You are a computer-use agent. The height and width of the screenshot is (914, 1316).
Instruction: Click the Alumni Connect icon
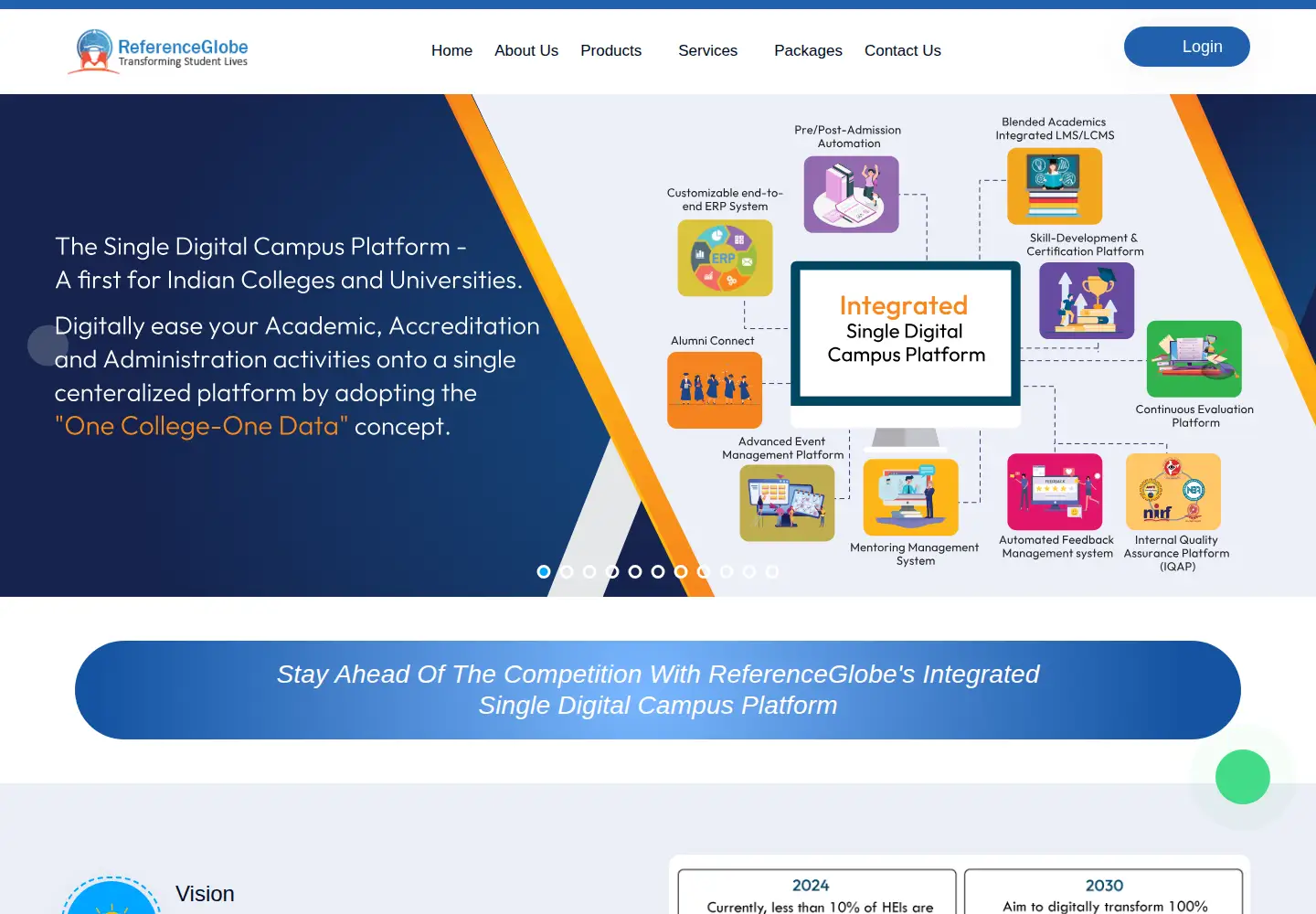point(715,390)
